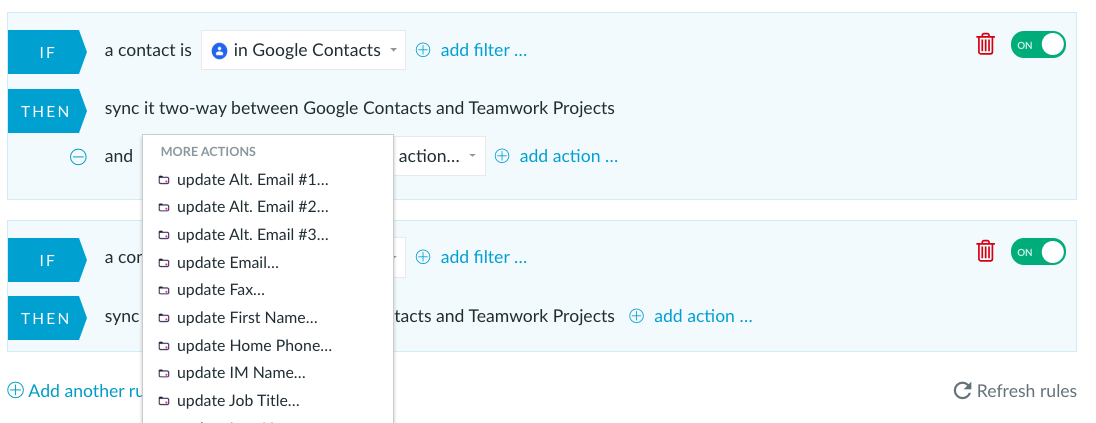Delete the second rule with trash icon
Image resolution: width=1096 pixels, height=423 pixels.
[985, 251]
